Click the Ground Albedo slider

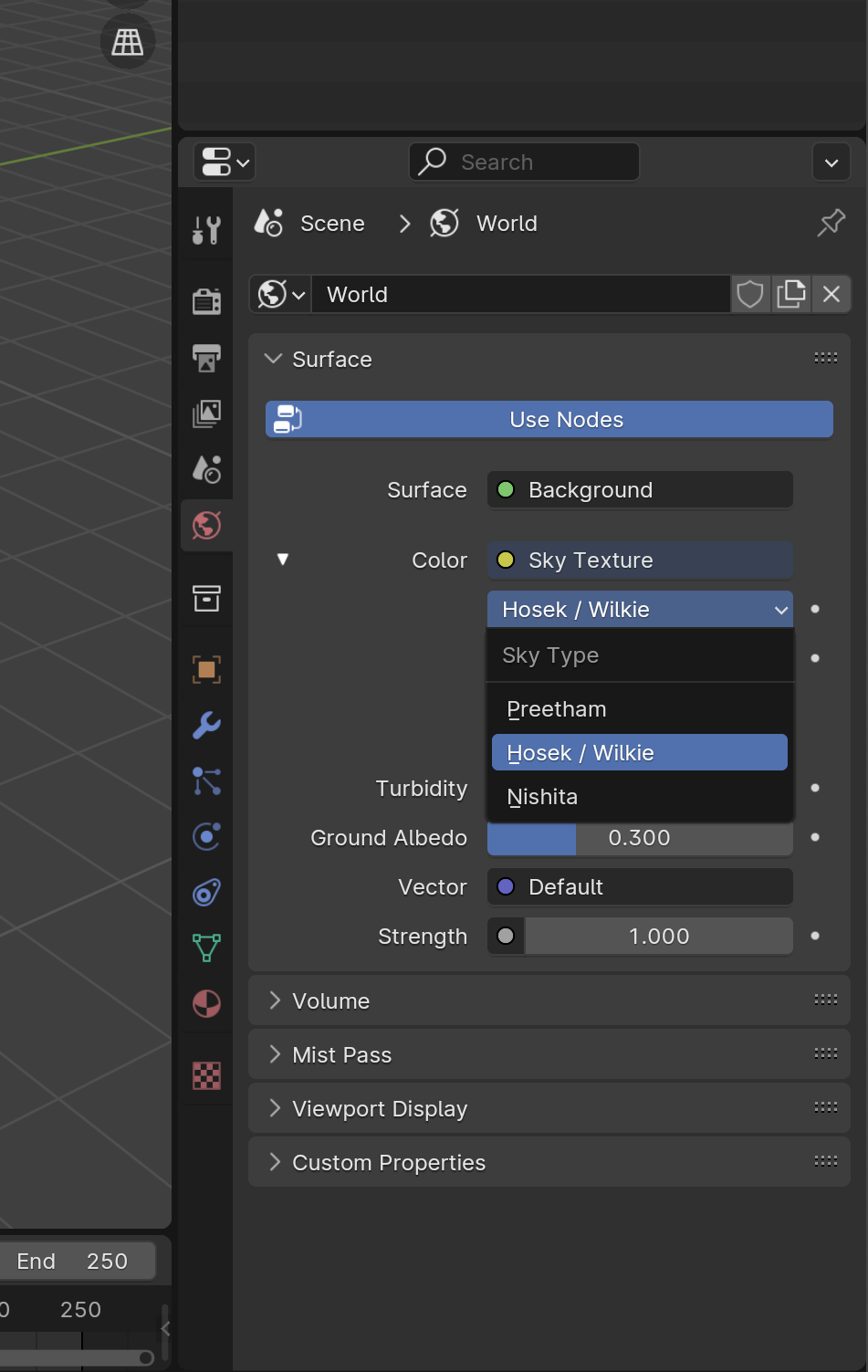click(x=639, y=838)
